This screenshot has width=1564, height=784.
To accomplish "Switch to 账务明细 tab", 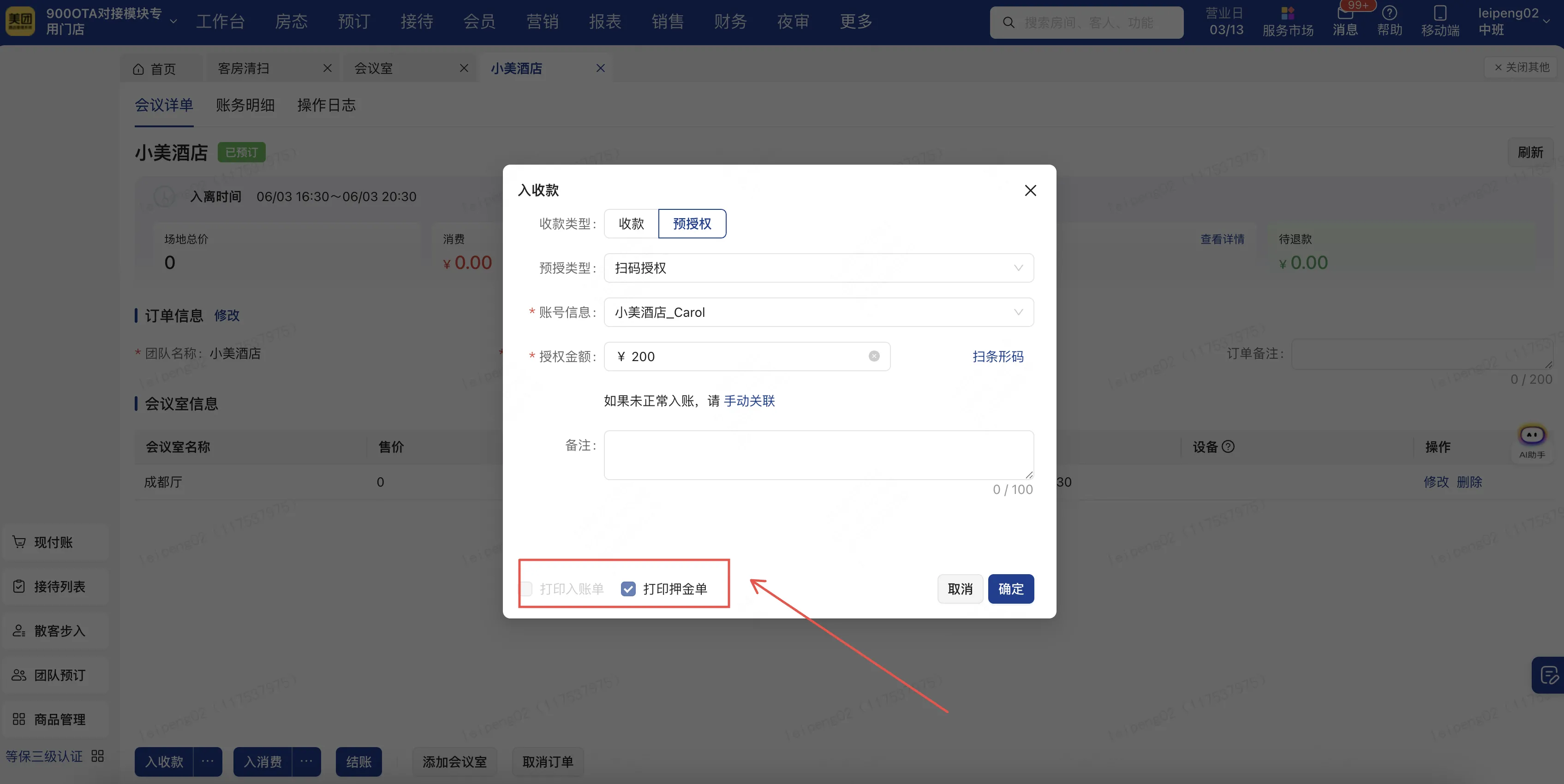I will coord(245,105).
